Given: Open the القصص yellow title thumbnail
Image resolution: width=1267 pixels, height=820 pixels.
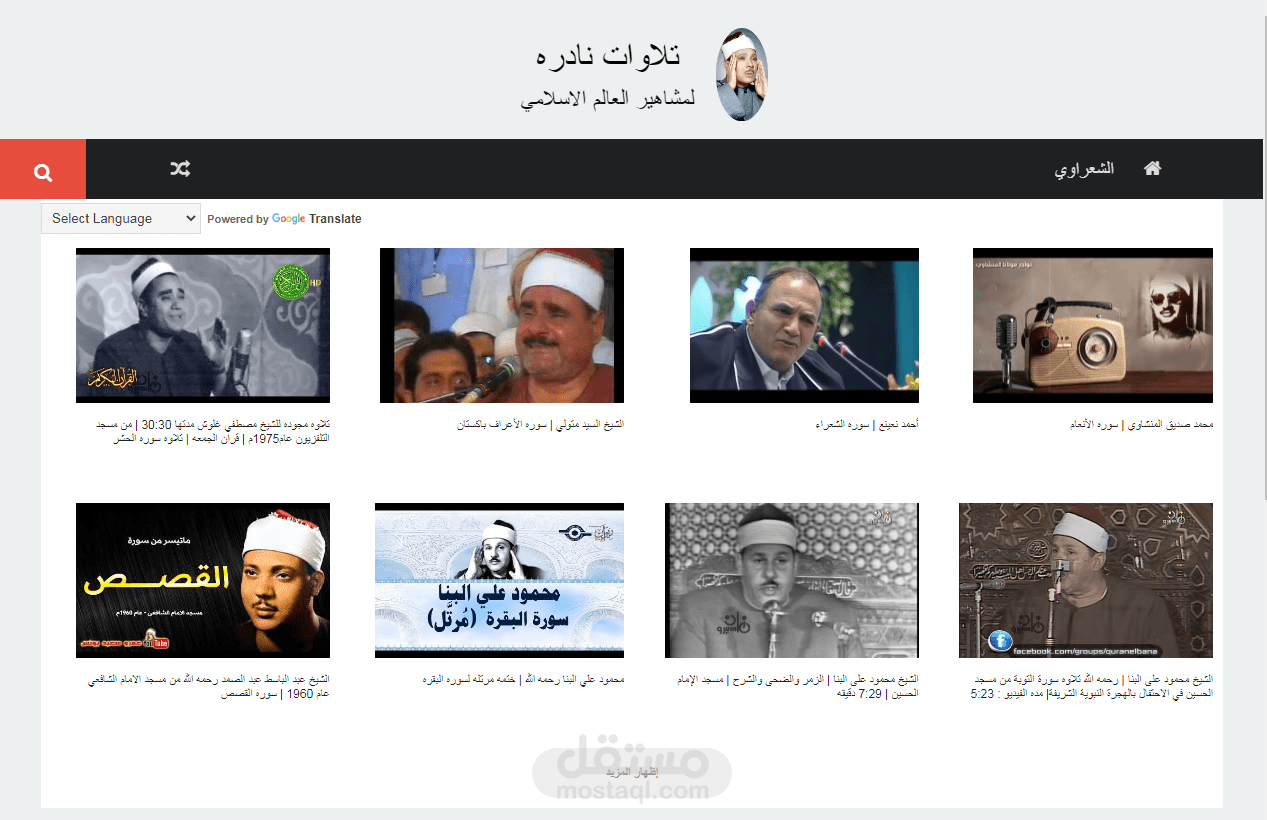Looking at the screenshot, I should (203, 580).
